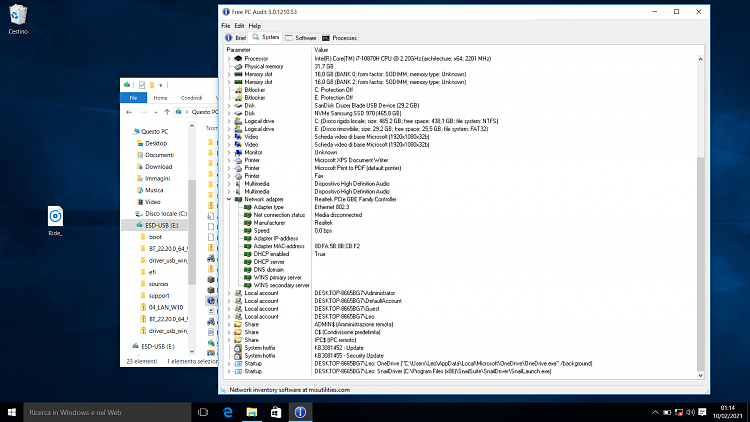Click the first Video adapter icon

coord(238,137)
